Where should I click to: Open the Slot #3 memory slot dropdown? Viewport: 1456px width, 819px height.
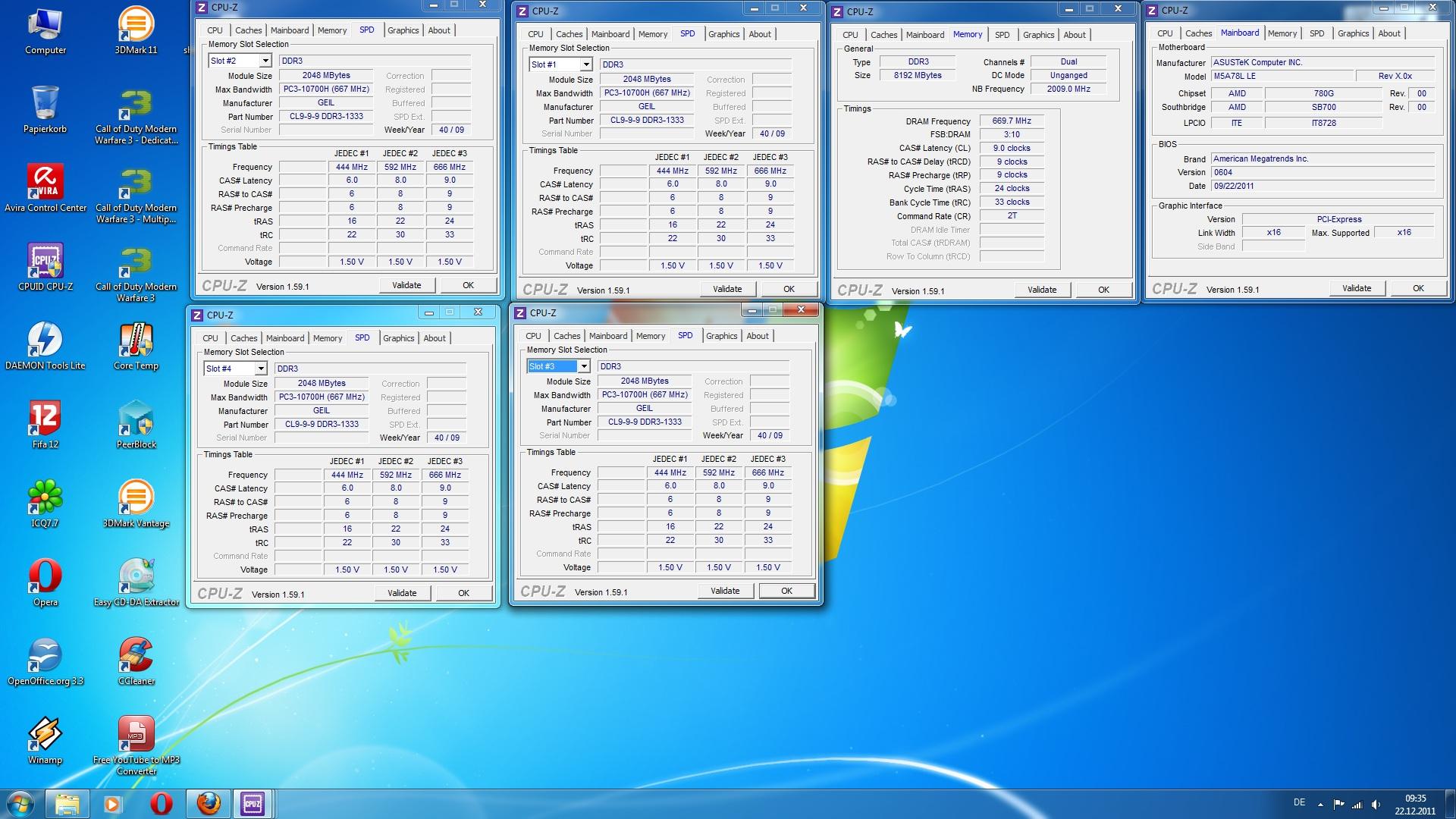click(585, 366)
